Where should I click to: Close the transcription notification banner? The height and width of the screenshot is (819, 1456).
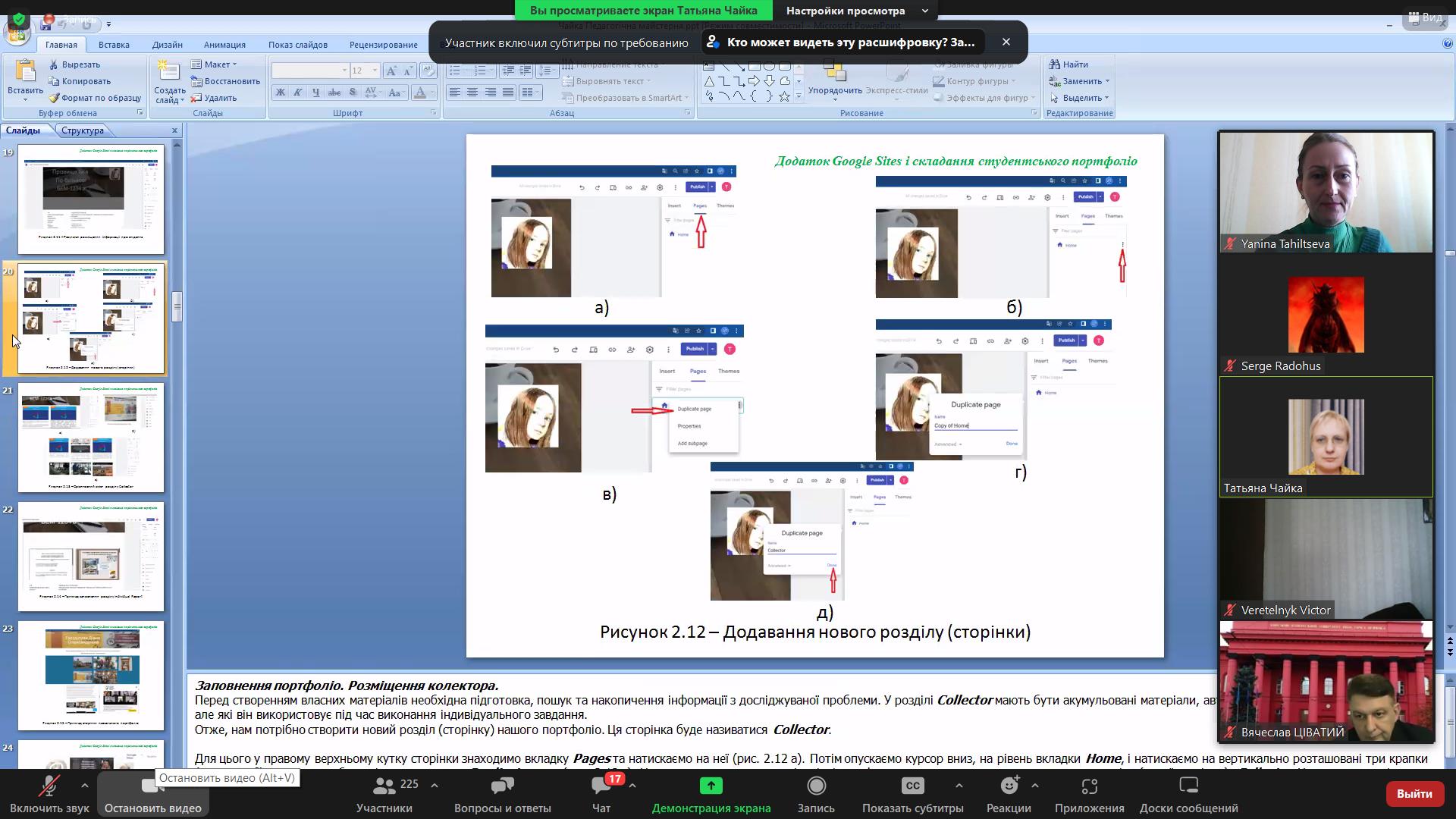1006,42
